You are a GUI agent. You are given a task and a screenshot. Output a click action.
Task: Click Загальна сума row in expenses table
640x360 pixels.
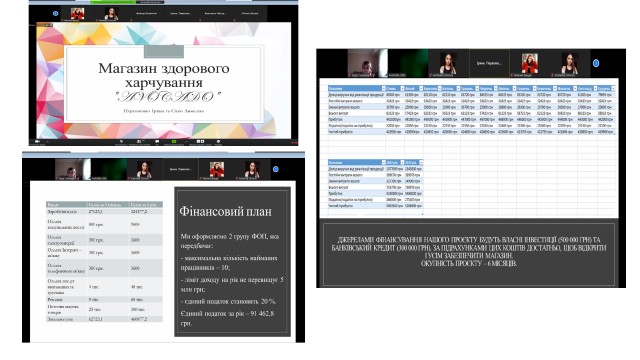pyautogui.click(x=104, y=319)
